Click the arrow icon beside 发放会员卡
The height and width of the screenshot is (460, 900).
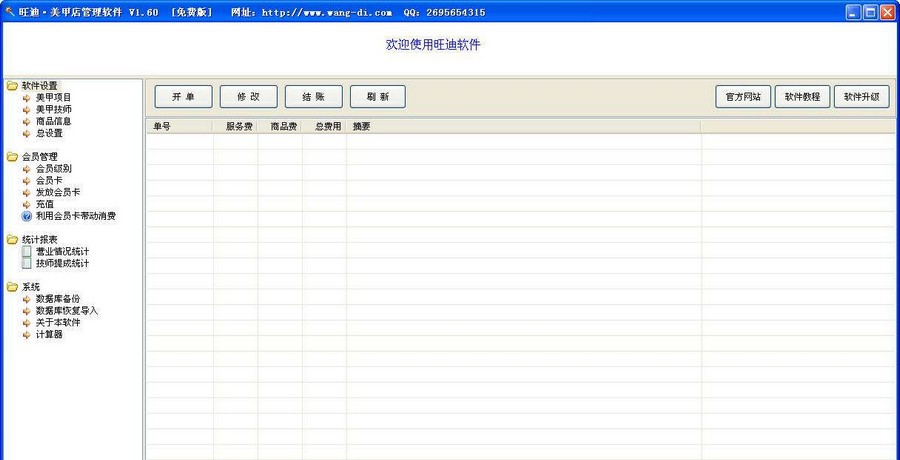click(26, 193)
